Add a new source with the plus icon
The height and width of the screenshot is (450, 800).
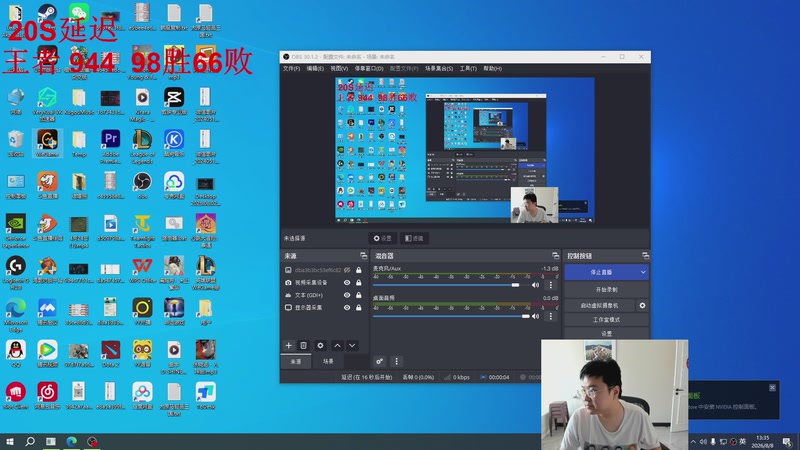click(288, 345)
